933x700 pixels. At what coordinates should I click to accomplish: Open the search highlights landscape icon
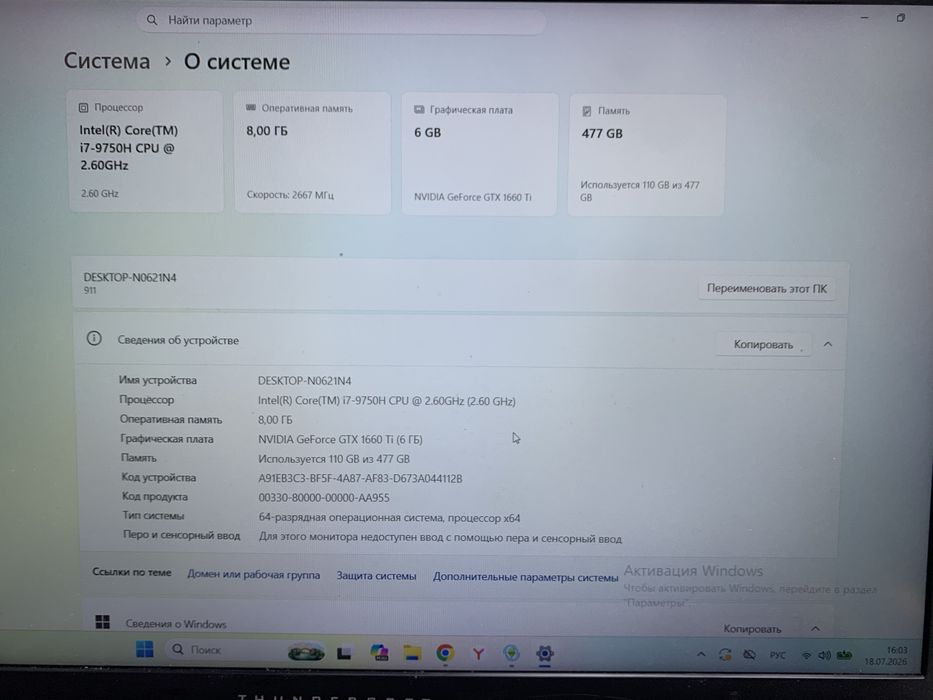pos(306,653)
